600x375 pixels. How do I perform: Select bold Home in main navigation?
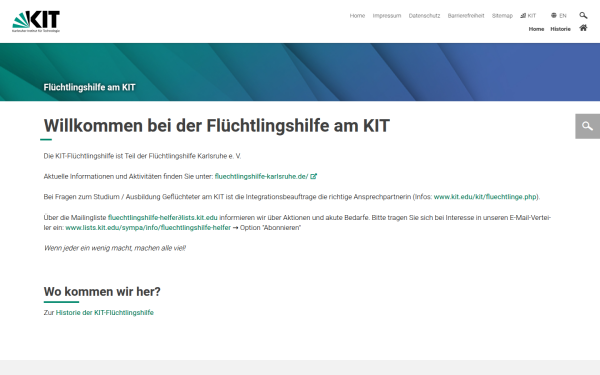536,29
